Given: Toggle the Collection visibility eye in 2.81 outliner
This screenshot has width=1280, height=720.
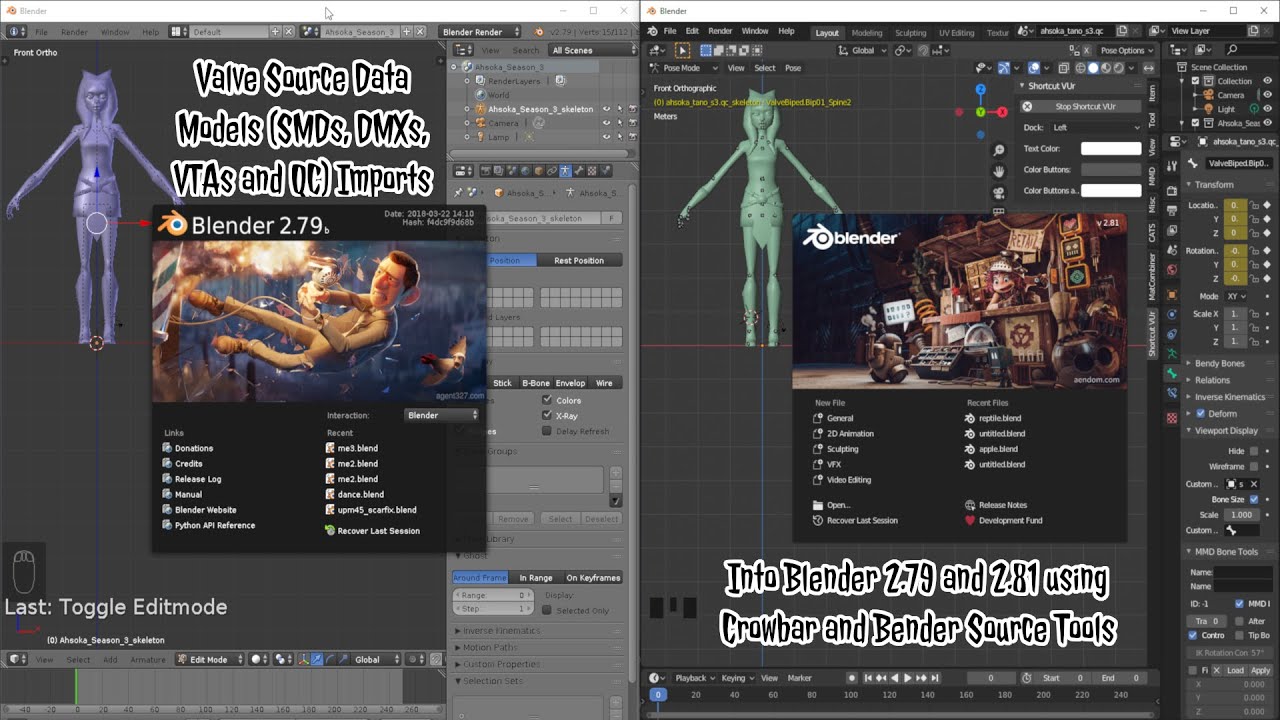Looking at the screenshot, I should pos(1265,81).
